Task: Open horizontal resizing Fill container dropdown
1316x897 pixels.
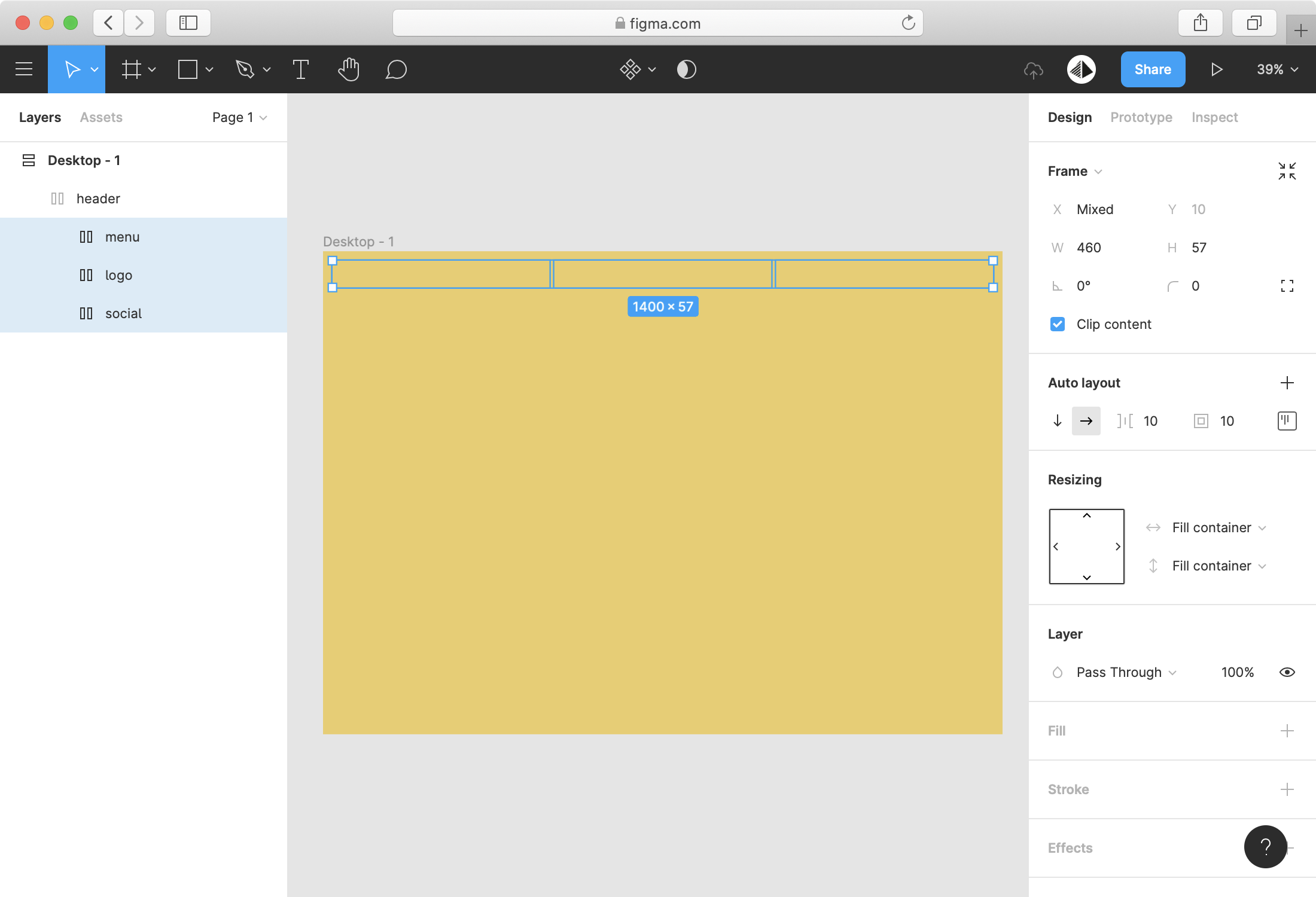Action: coord(1219,527)
